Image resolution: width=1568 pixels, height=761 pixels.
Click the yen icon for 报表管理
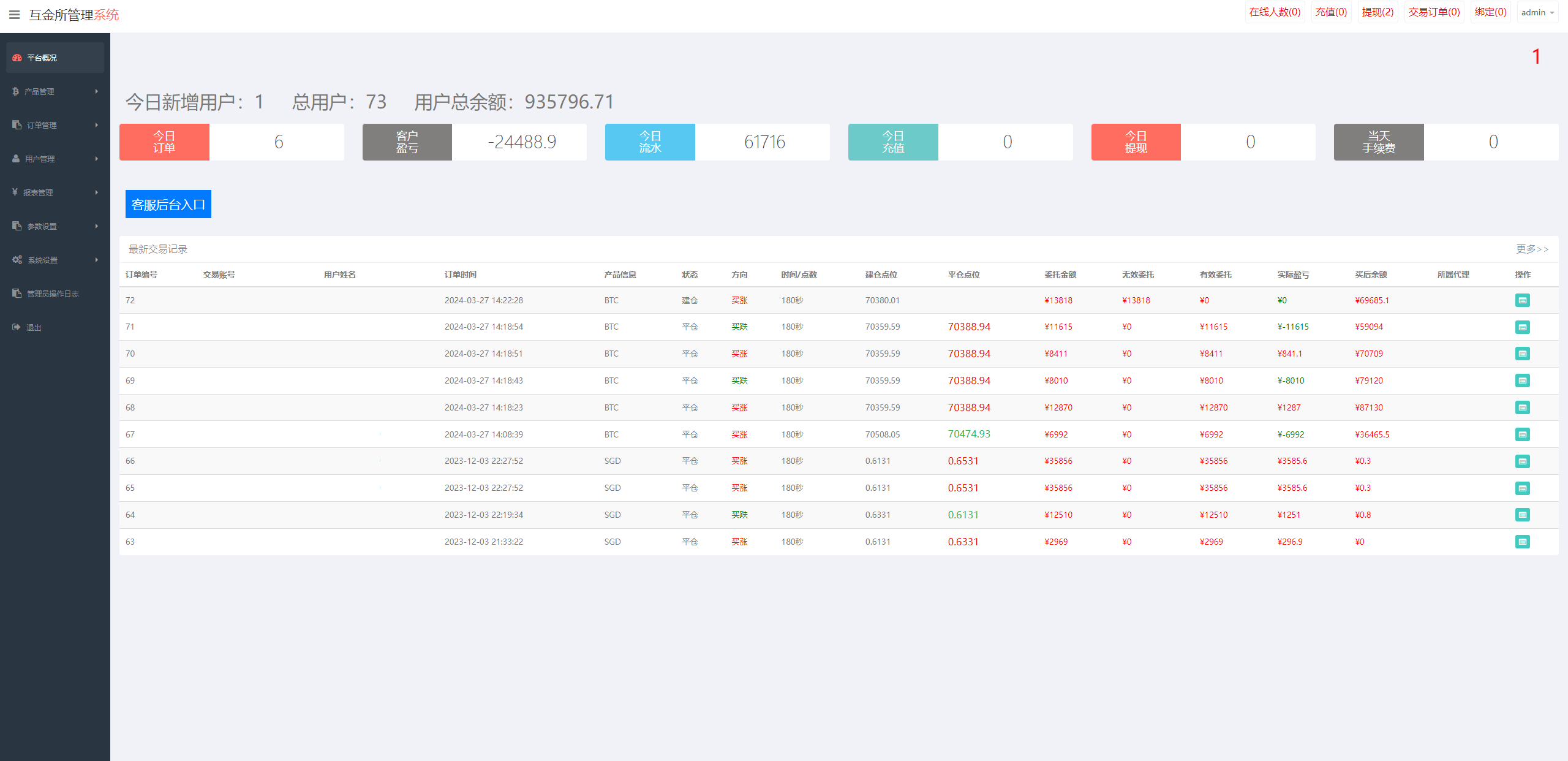(x=15, y=192)
